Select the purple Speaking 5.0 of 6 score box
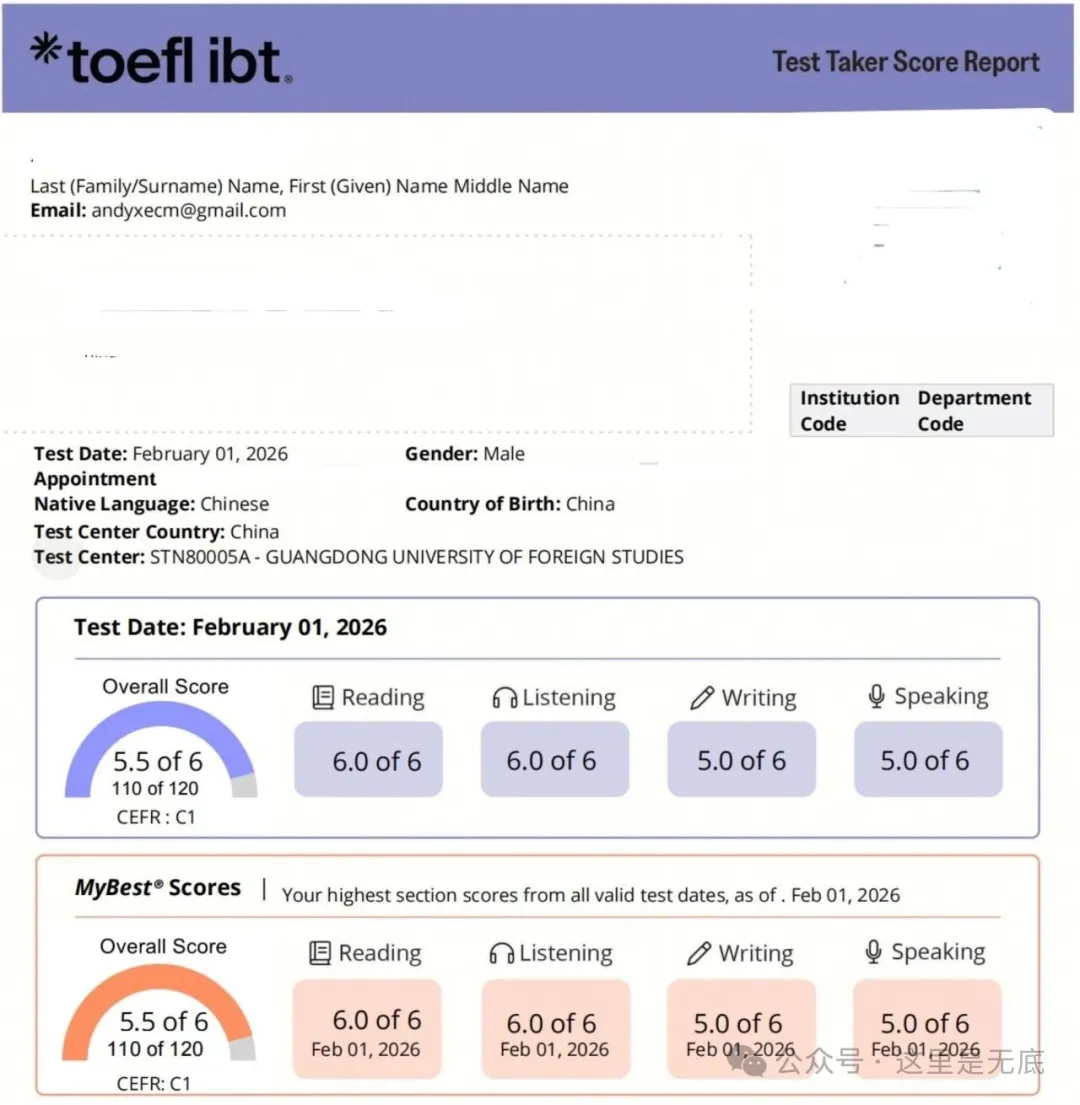Viewport: 1080px width, 1105px height. pos(927,760)
